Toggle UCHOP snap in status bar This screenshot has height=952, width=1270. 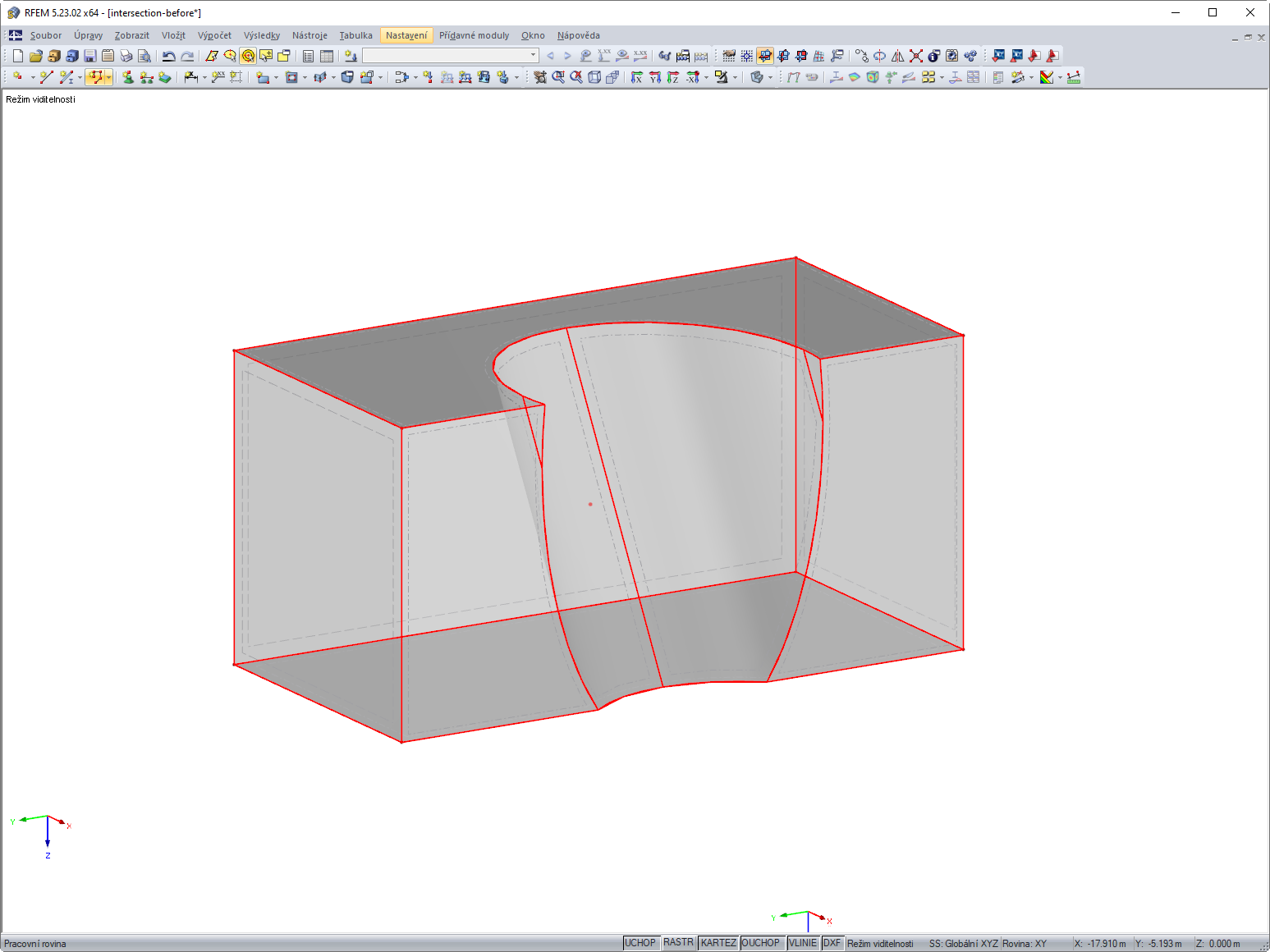pyautogui.click(x=642, y=943)
